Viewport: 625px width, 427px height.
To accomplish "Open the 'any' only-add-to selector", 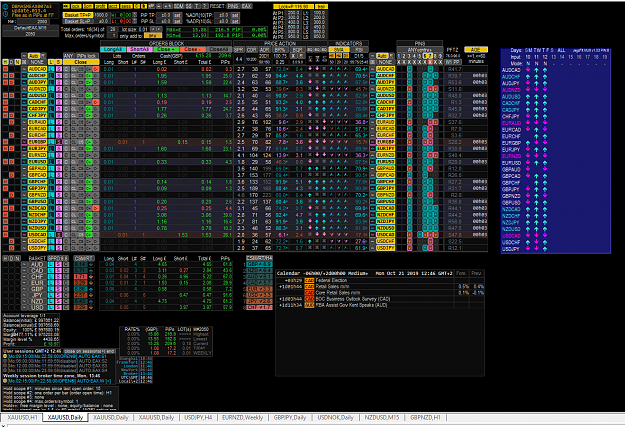I will pos(153,35).
